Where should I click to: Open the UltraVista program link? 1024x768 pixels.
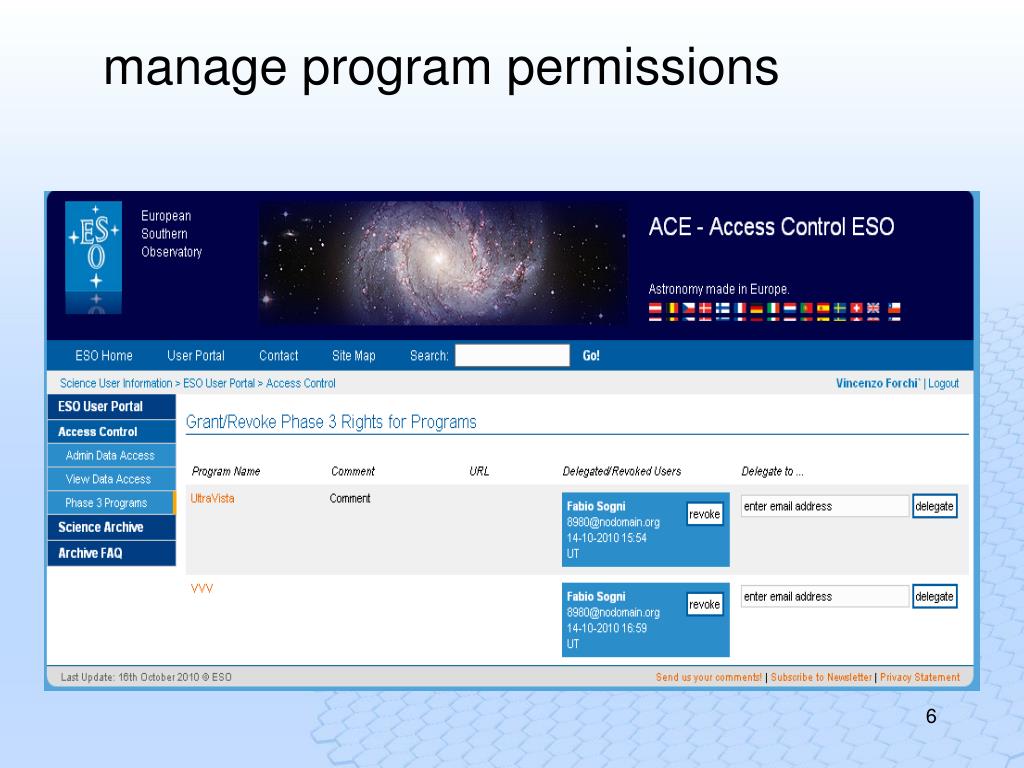[x=212, y=498]
